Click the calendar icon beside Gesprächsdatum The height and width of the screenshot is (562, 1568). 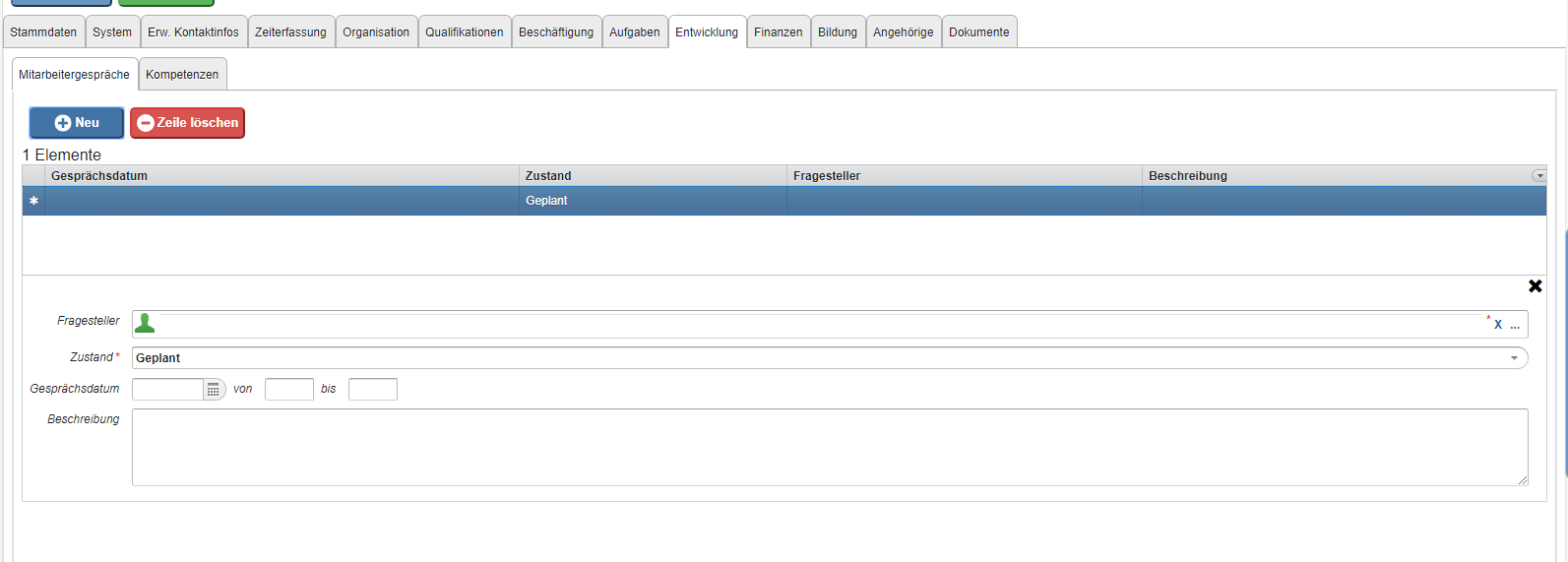(214, 390)
